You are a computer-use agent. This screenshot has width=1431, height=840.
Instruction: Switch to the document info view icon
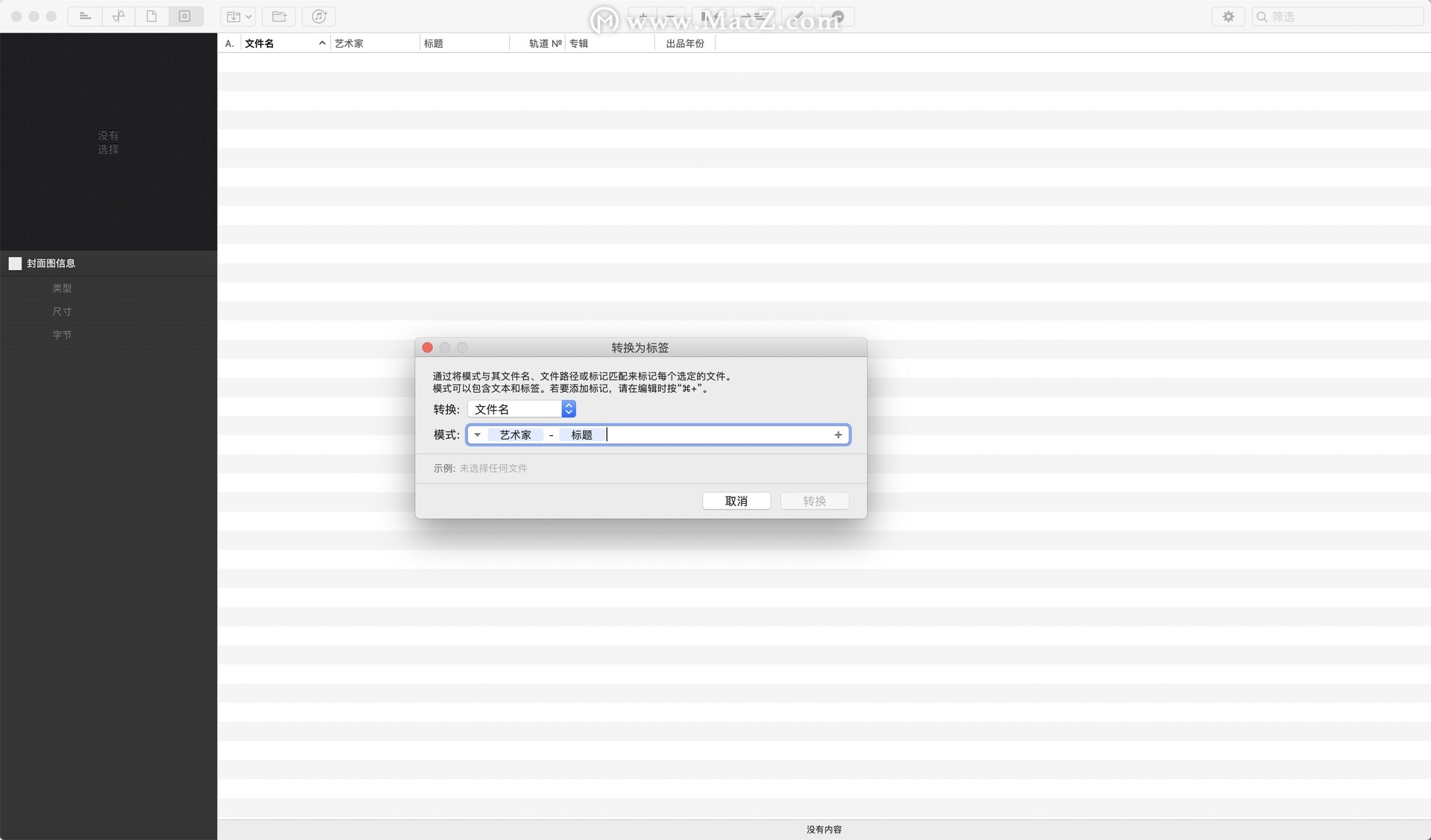click(152, 16)
